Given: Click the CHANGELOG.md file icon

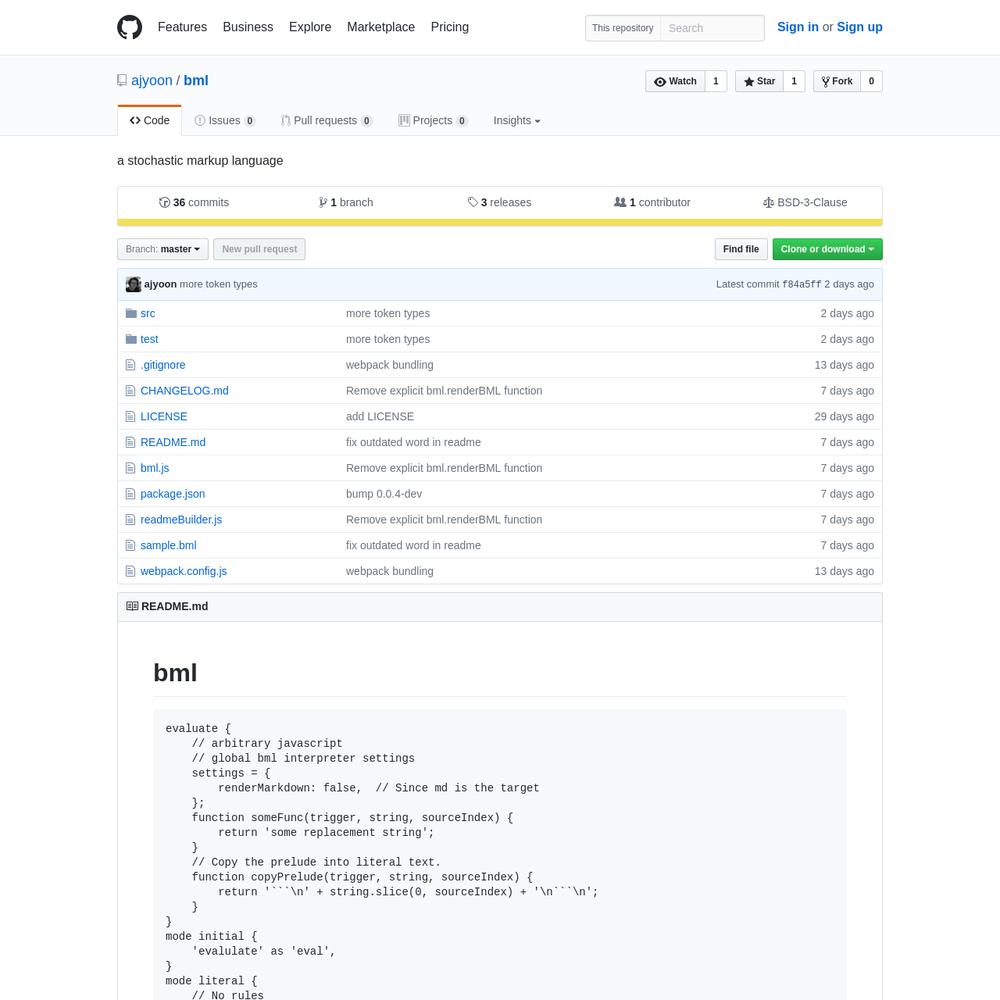Looking at the screenshot, I should pos(130,391).
